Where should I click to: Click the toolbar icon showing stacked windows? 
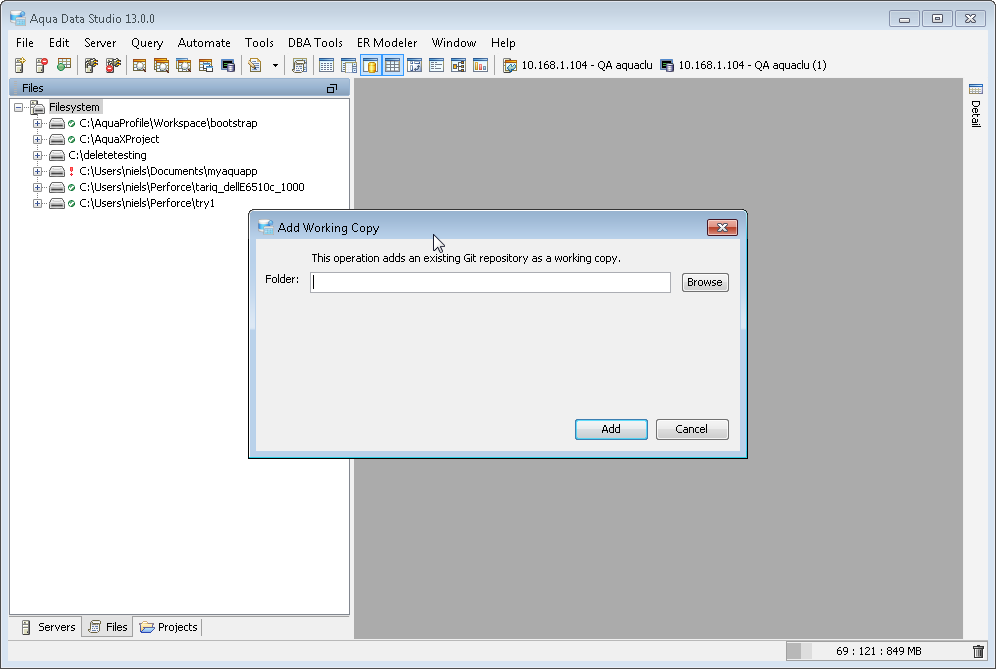[x=206, y=65]
